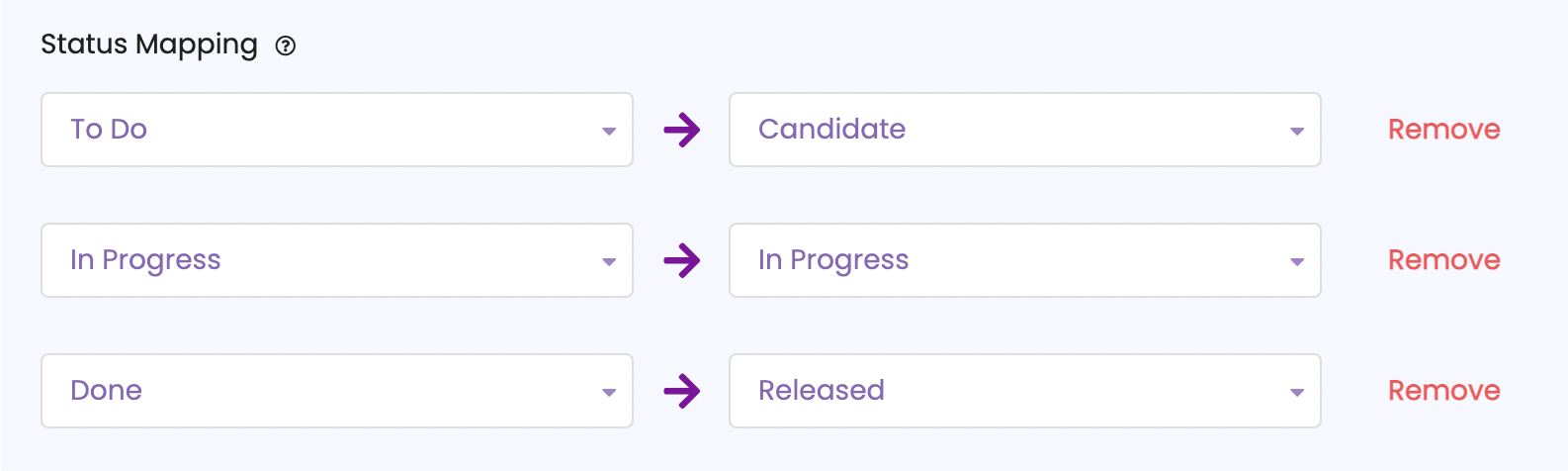Open the left In Progress dropdown
Image resolution: width=1568 pixels, height=471 pixels.
click(337, 260)
